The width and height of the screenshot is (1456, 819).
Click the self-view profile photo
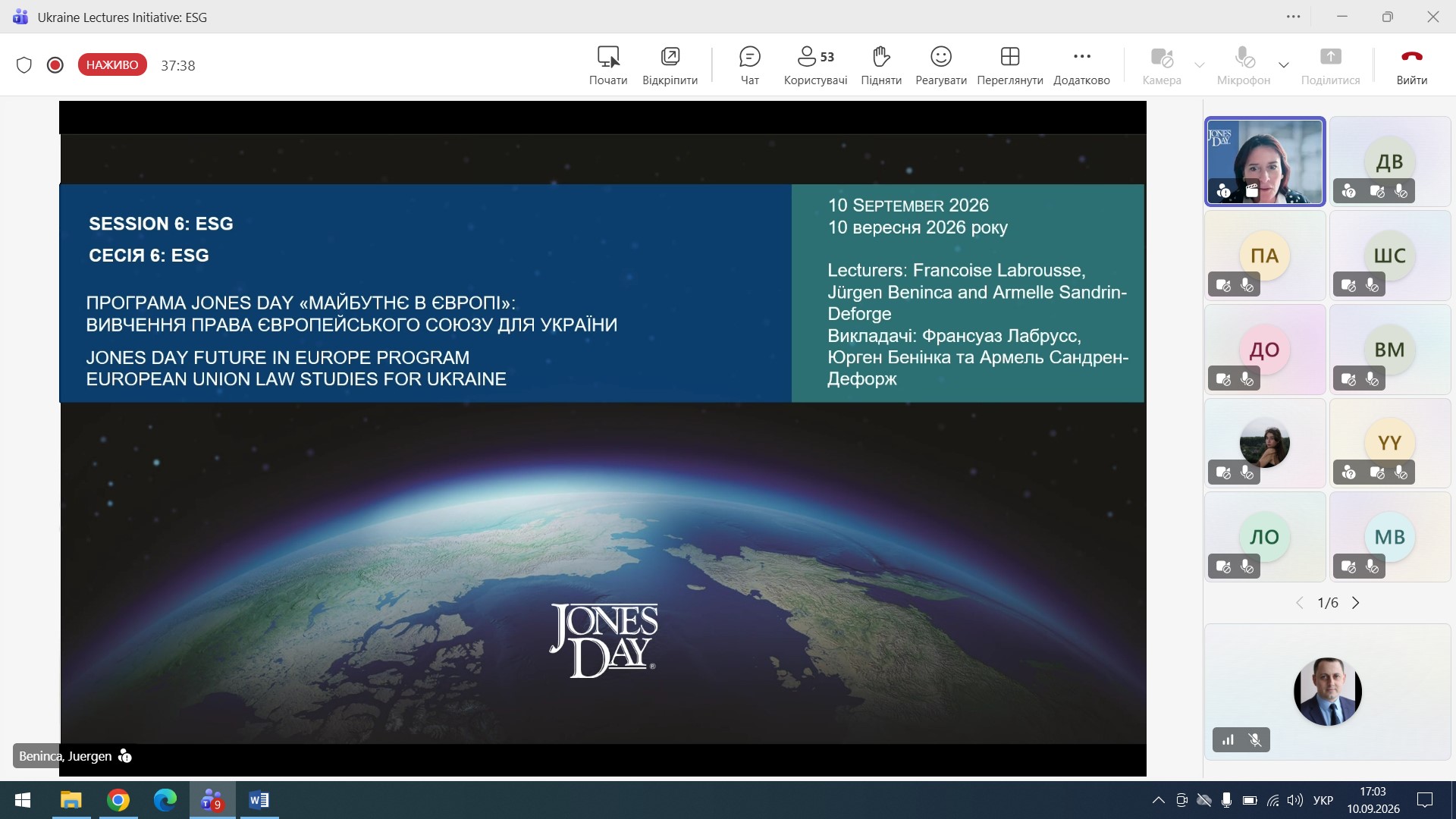coord(1327,692)
